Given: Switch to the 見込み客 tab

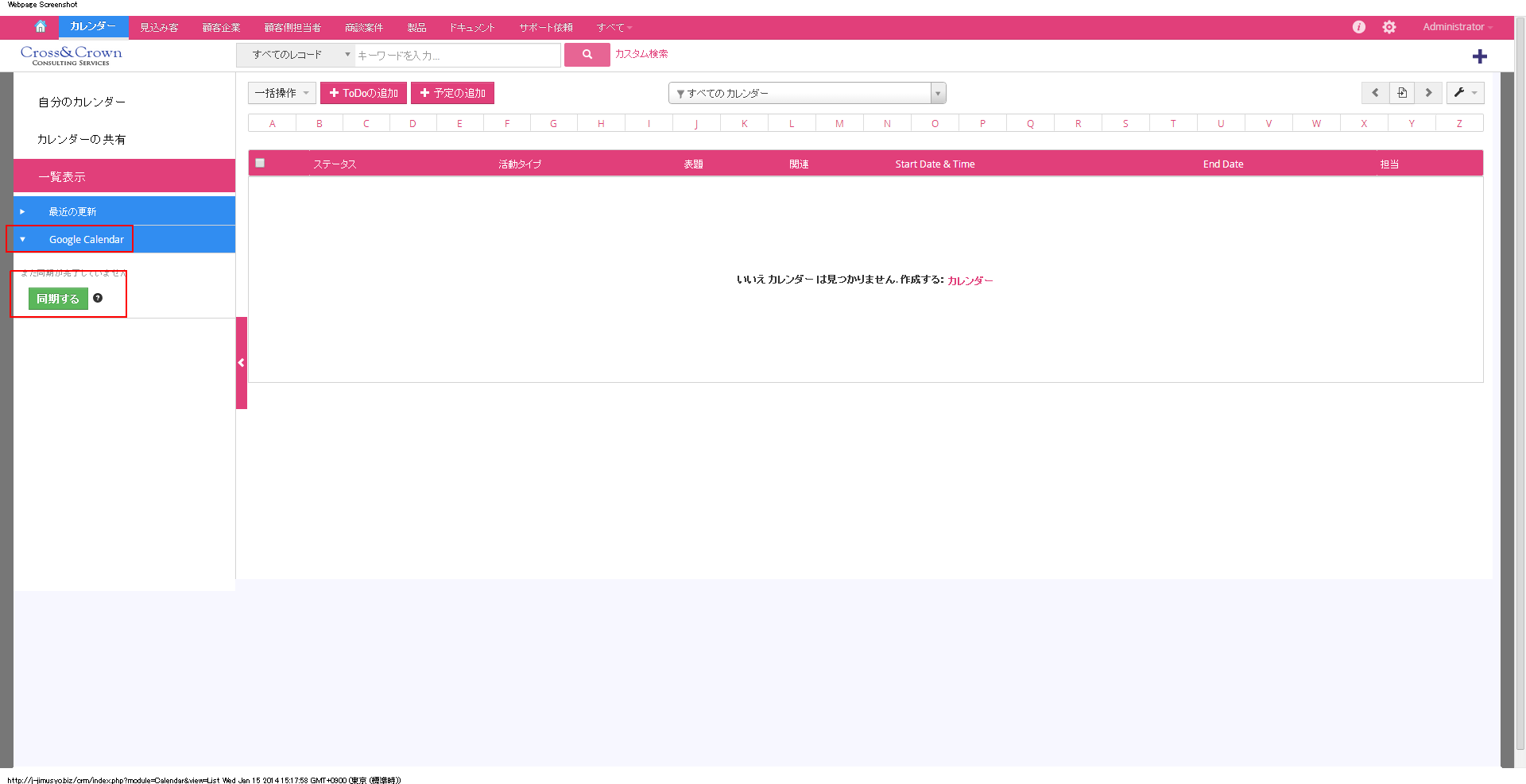Looking at the screenshot, I should pyautogui.click(x=159, y=28).
